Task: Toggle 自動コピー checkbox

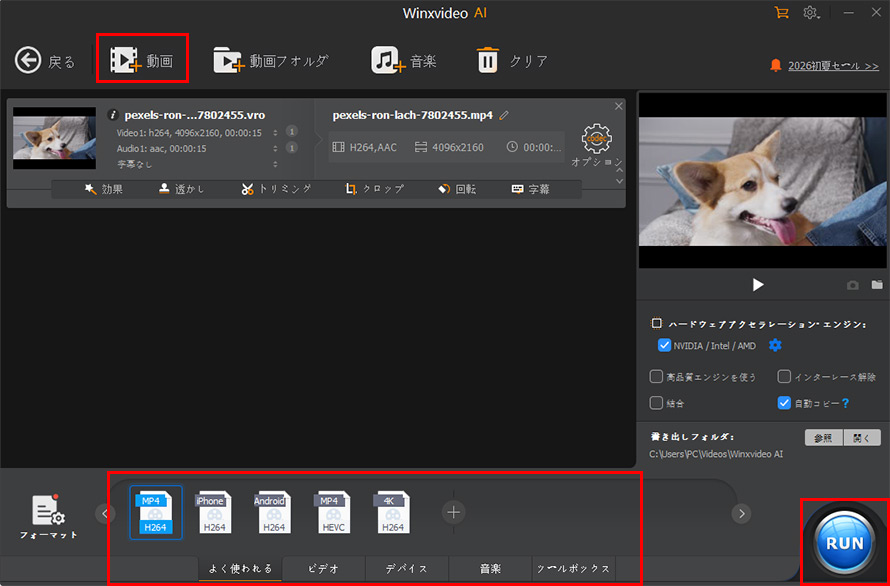Action: coord(784,403)
